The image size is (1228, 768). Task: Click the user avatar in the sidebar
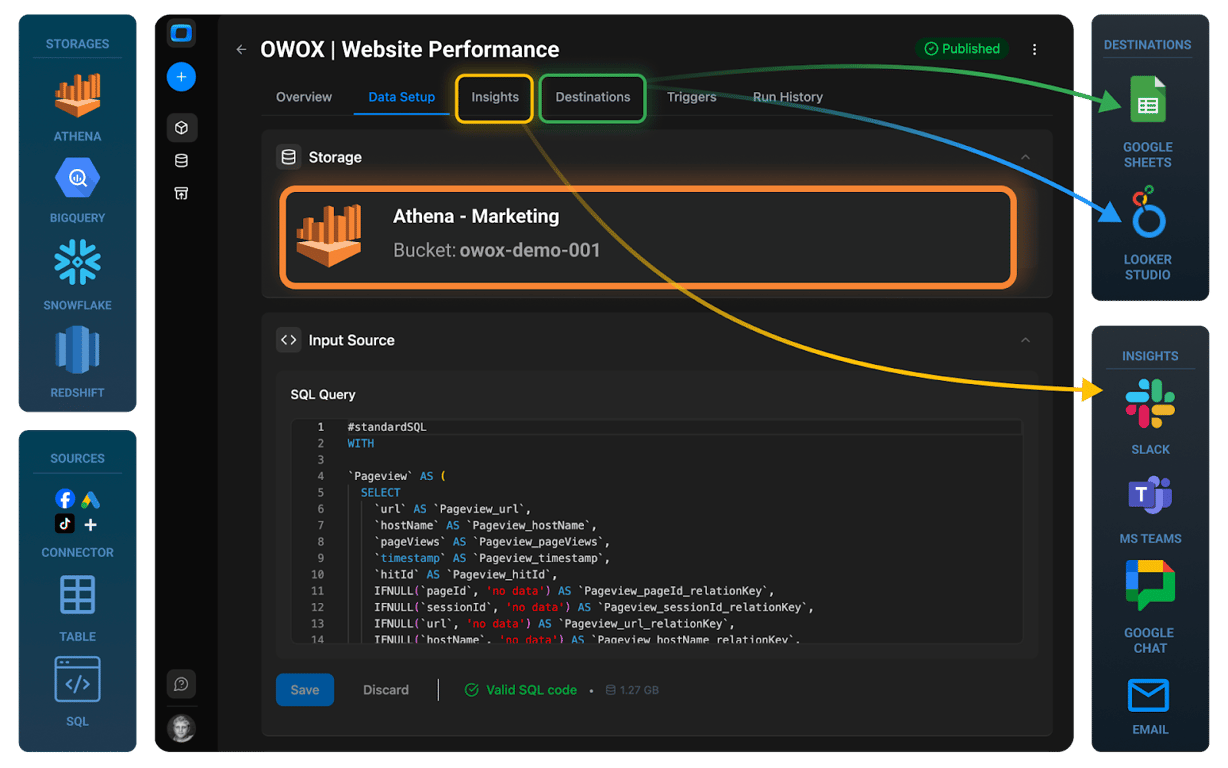tap(181, 728)
